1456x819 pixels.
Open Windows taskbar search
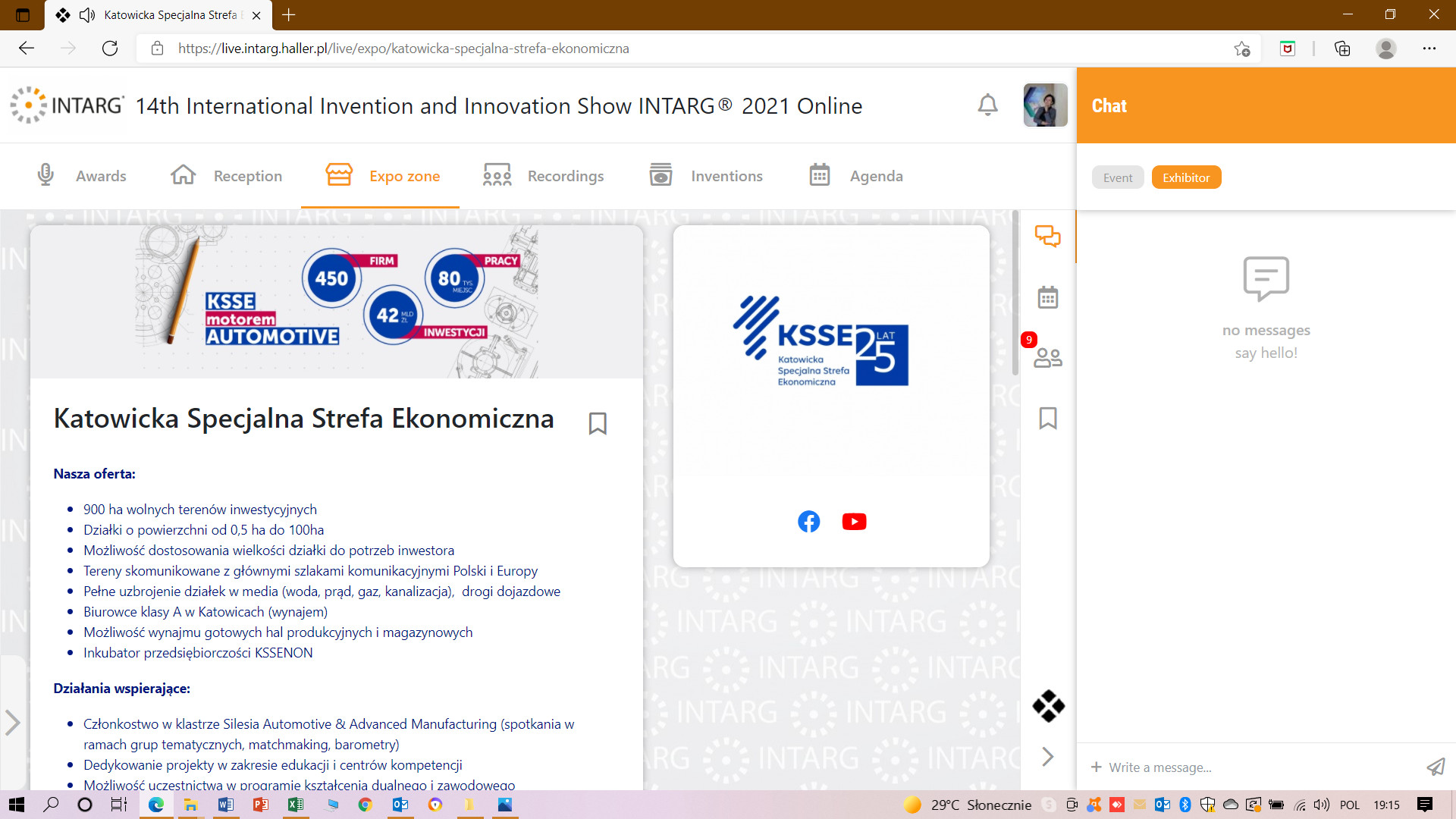(51, 805)
